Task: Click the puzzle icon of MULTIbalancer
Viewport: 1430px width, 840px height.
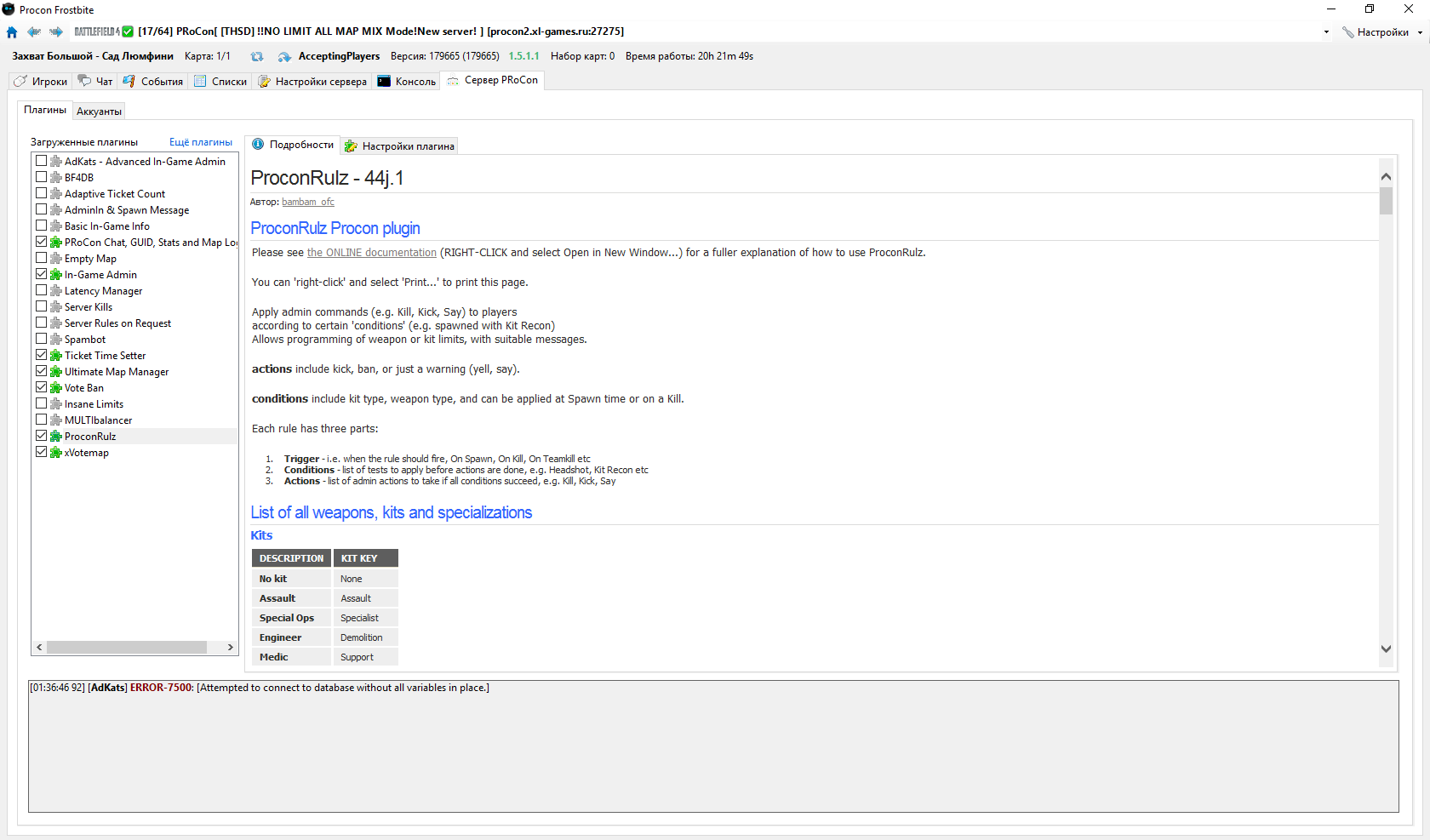Action: click(56, 420)
